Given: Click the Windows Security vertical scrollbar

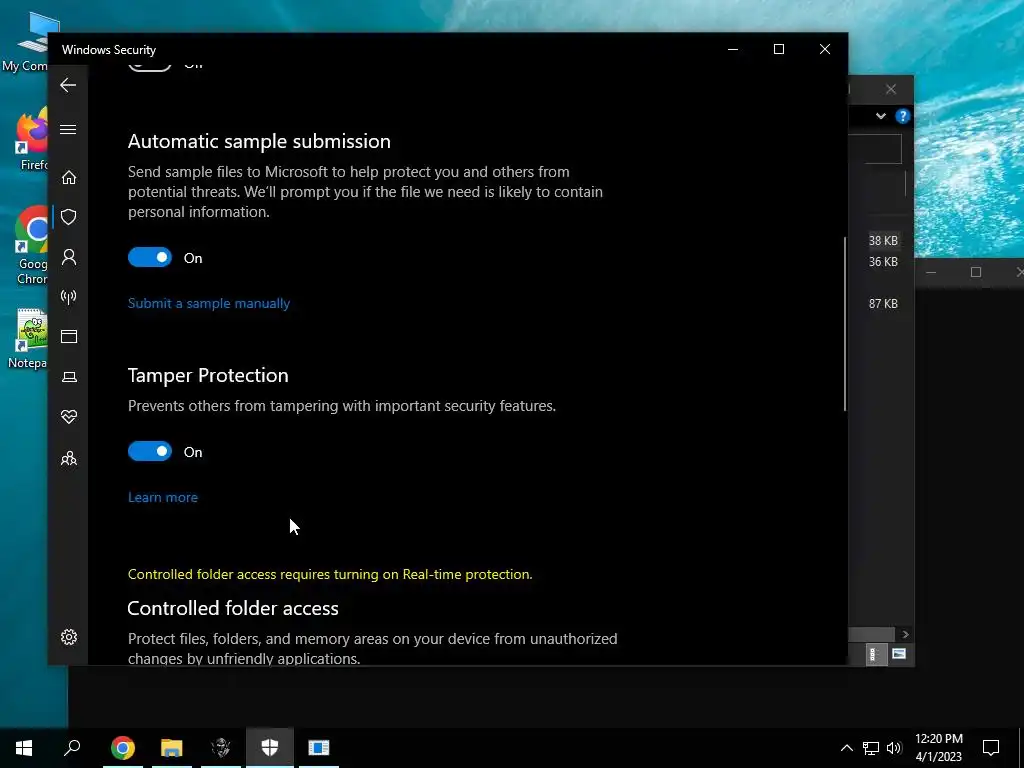Looking at the screenshot, I should pyautogui.click(x=844, y=323).
